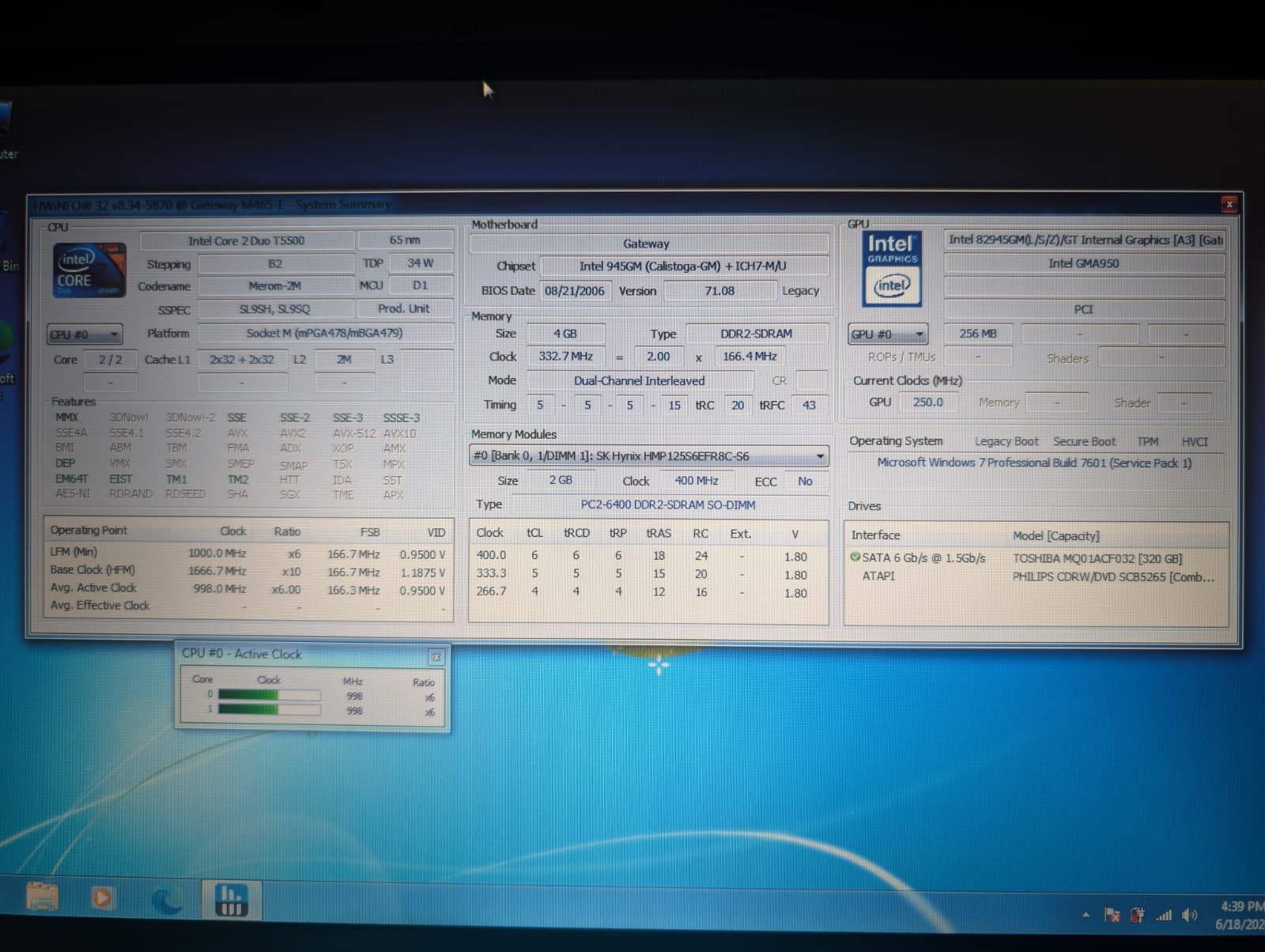Select the Intel Core 2 Duo T5500 field
1265x952 pixels.
pyautogui.click(x=247, y=240)
